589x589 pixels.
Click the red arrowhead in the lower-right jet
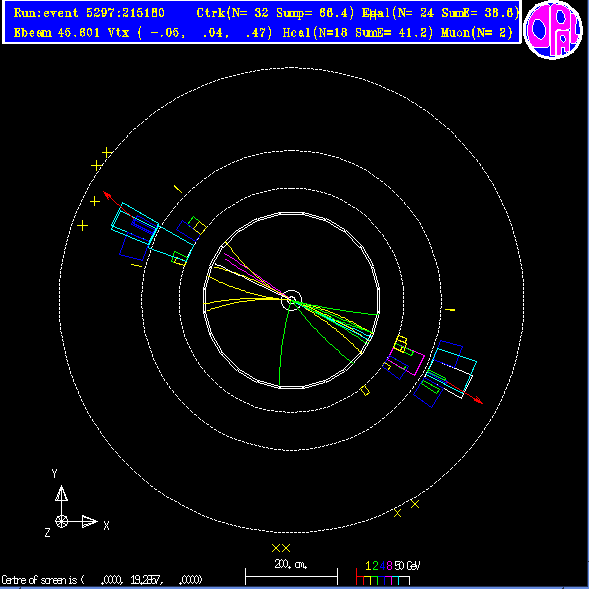478,400
